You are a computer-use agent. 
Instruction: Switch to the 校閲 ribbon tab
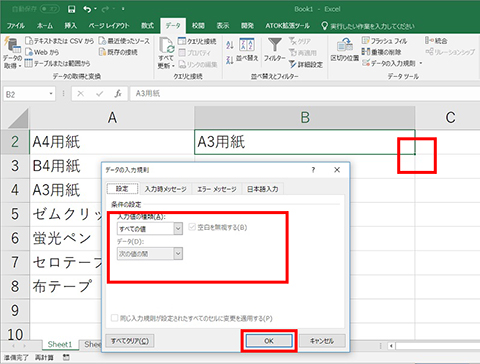[198, 26]
